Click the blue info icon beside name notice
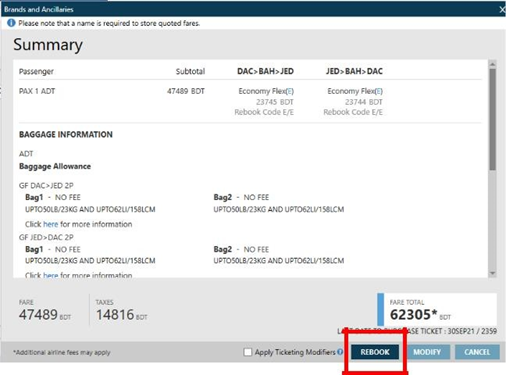506x375 pixels. click(11, 23)
